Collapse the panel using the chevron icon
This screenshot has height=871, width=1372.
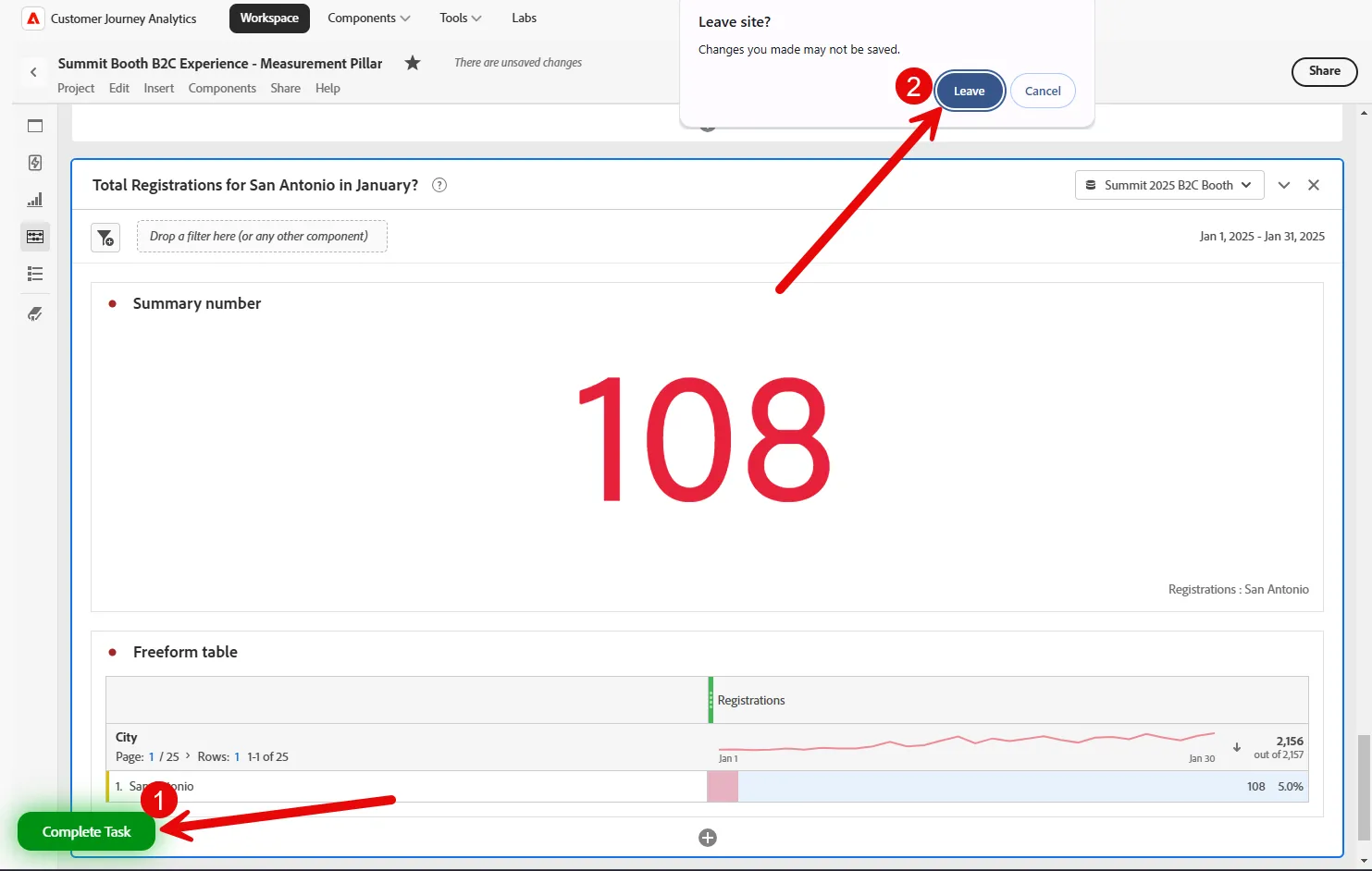[x=1284, y=185]
